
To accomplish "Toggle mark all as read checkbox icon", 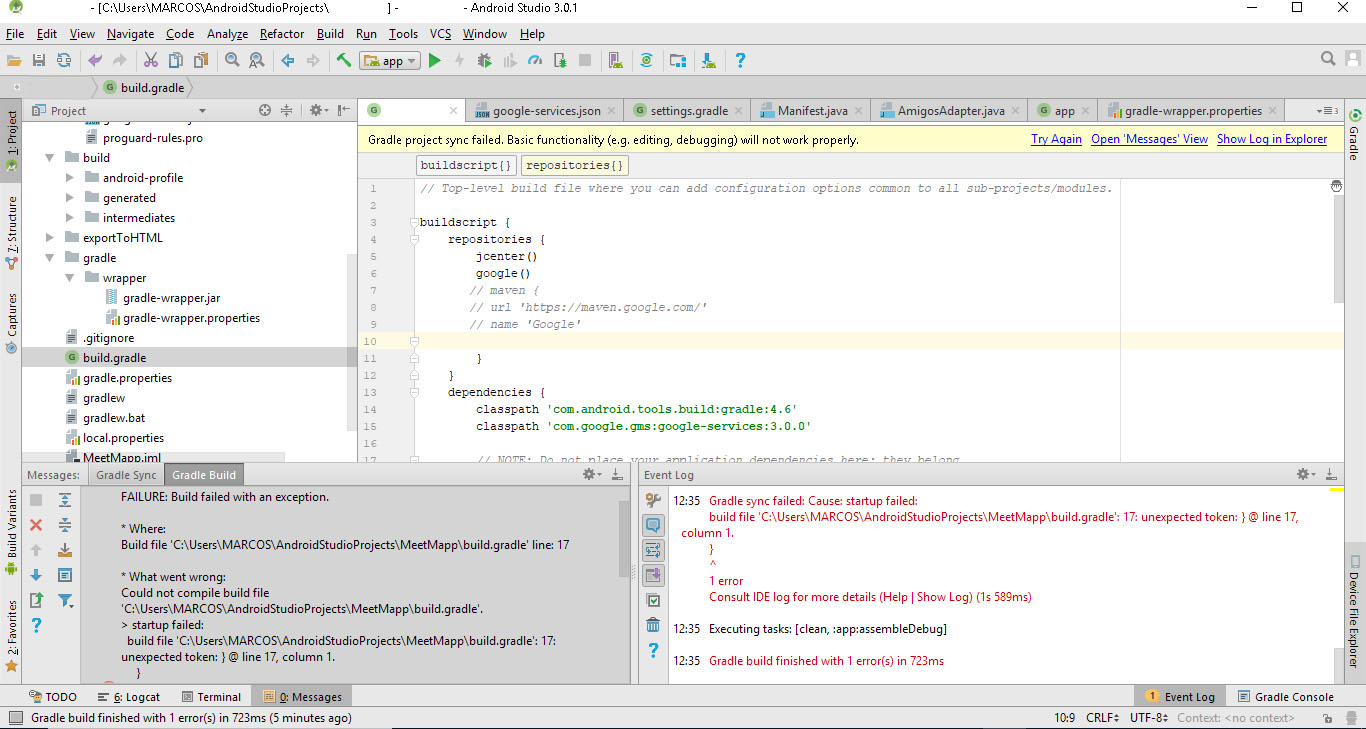I will (x=653, y=600).
